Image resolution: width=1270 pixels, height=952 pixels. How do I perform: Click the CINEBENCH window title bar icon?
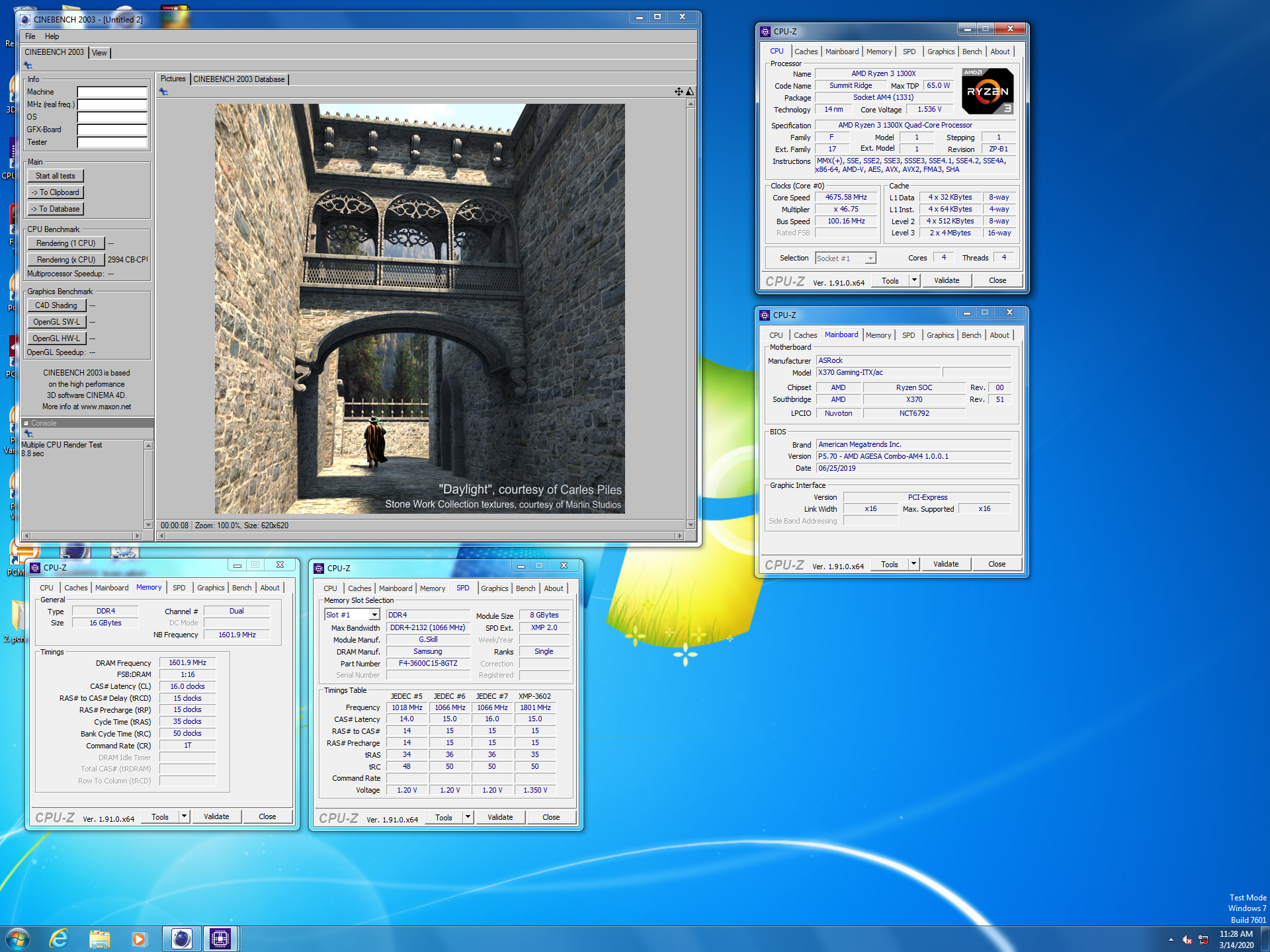tap(25, 19)
